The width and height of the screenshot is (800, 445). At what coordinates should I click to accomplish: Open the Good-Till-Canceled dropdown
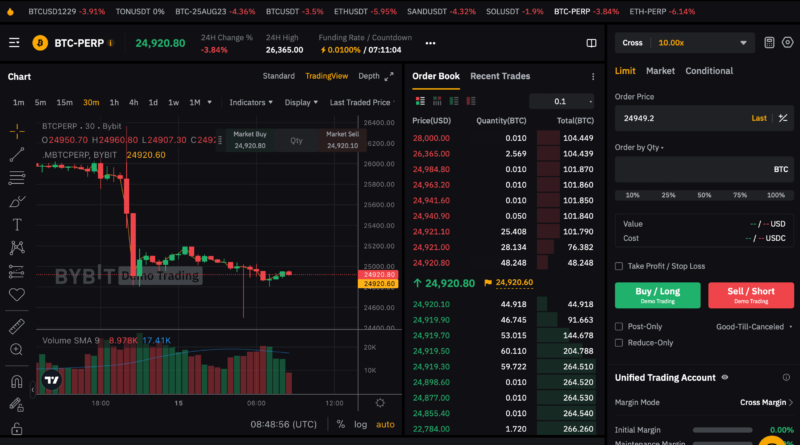(754, 327)
